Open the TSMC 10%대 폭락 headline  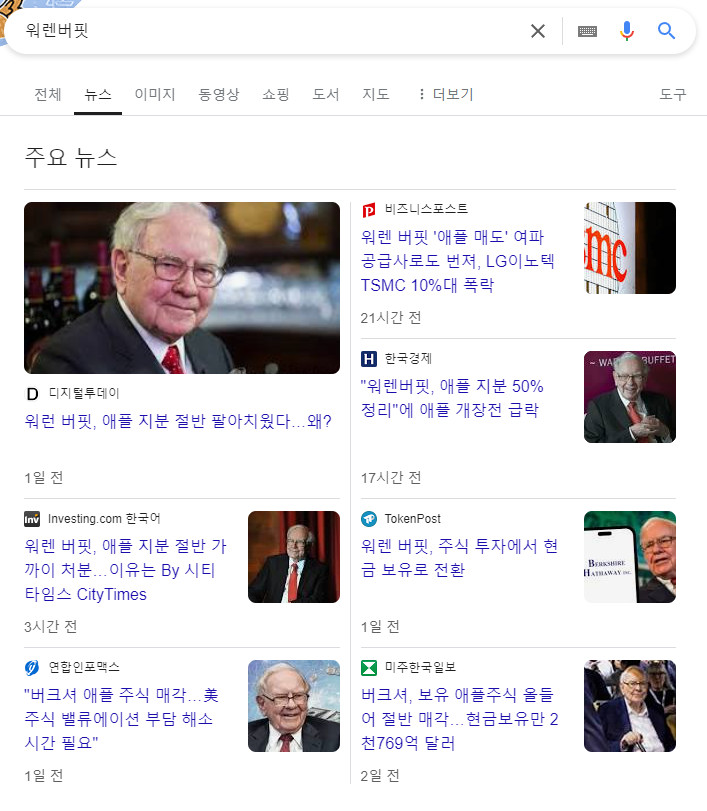[x=458, y=261]
